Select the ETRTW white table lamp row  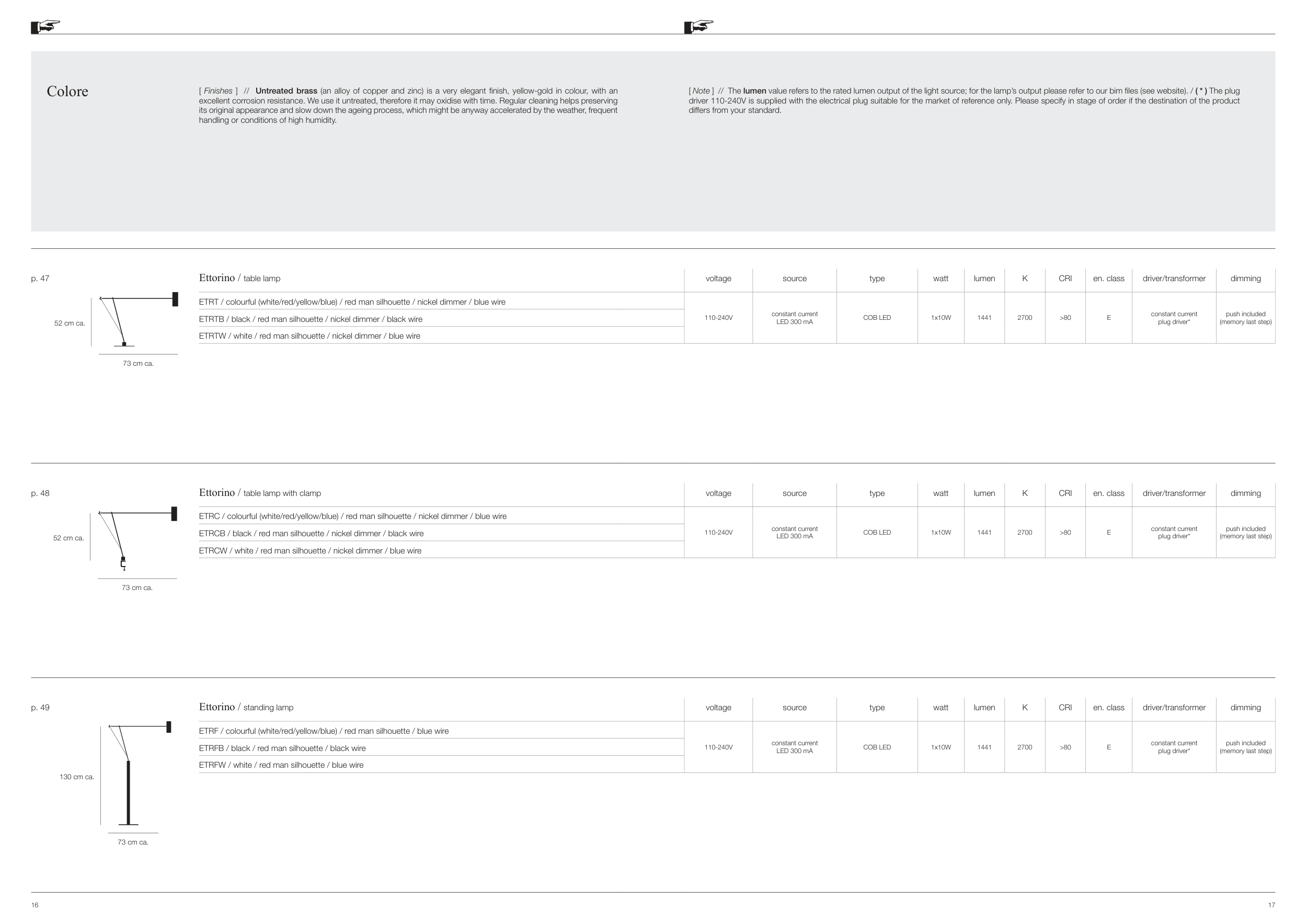tap(309, 336)
